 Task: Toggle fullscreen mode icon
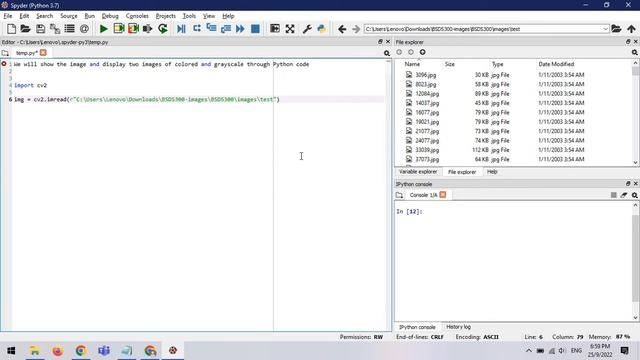click(290, 29)
